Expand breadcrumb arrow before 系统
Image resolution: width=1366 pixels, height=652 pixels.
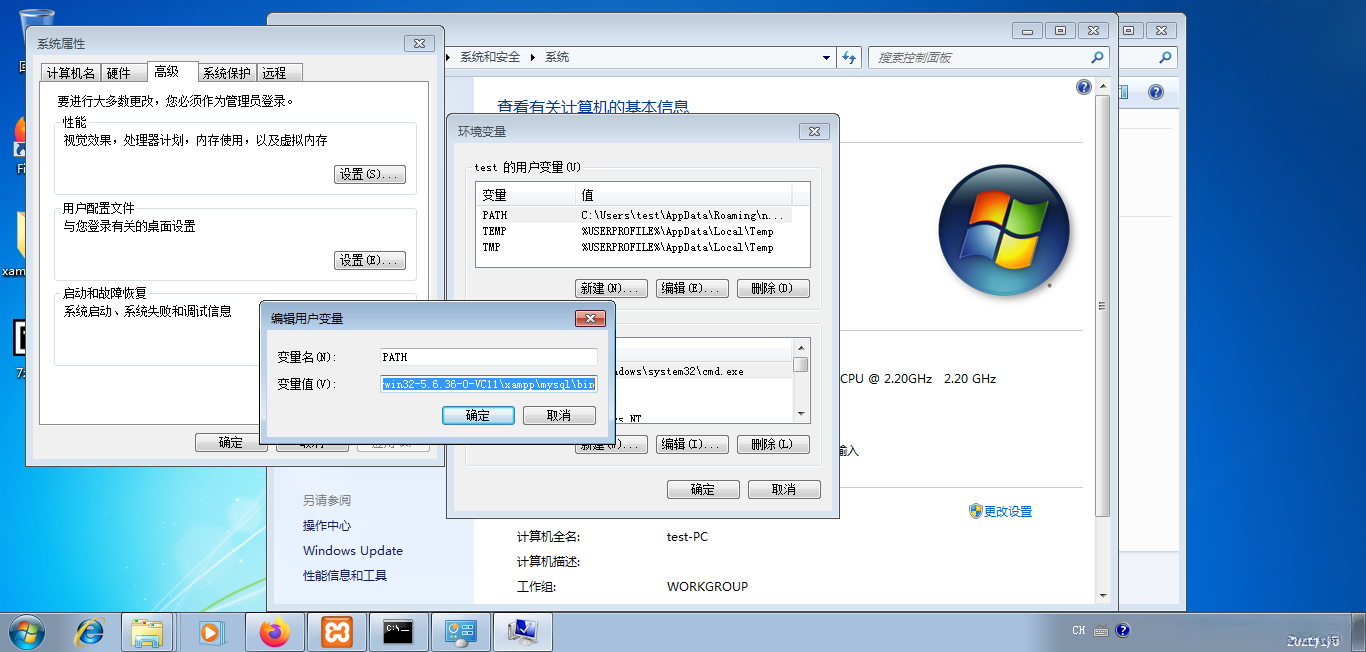click(533, 57)
